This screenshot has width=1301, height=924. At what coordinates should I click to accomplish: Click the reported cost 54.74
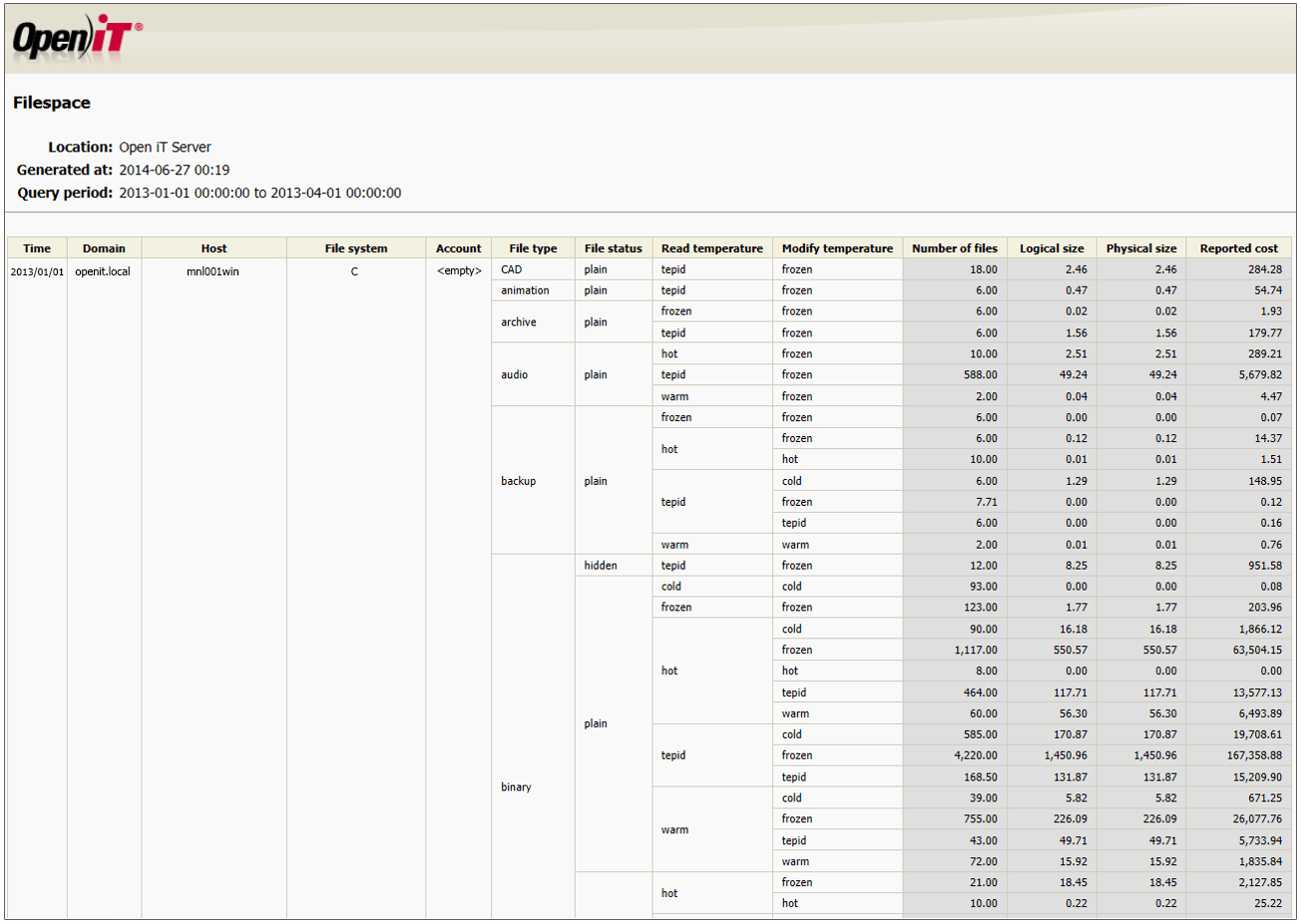click(1268, 290)
